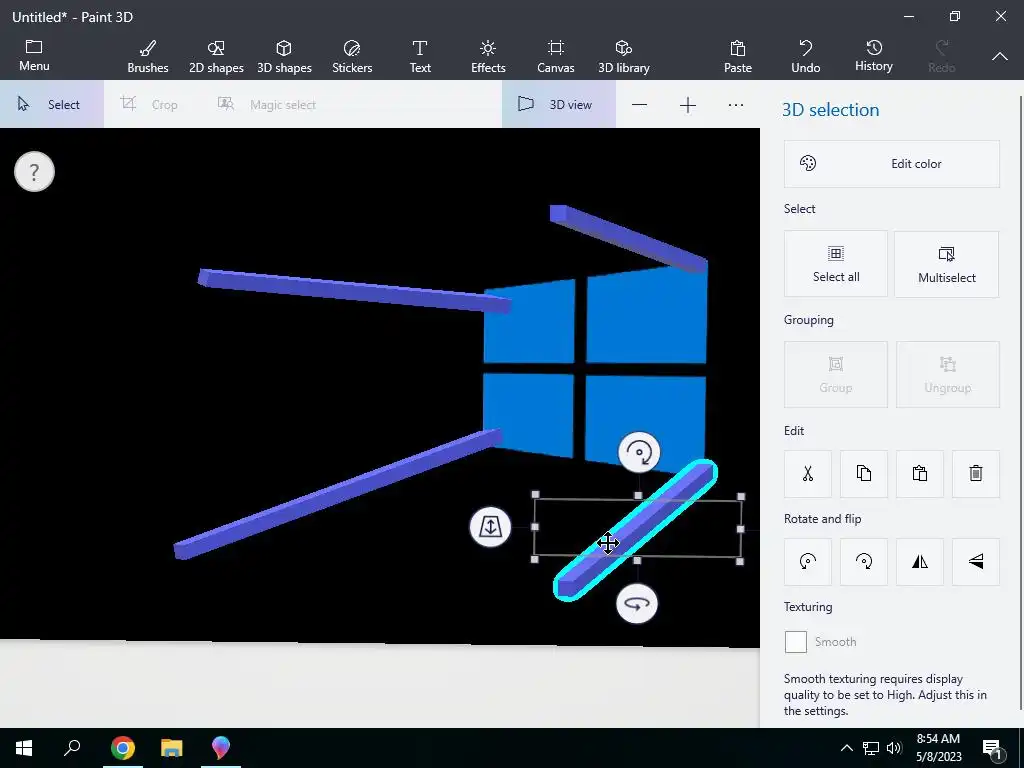
Task: Rotate the selection right
Action: point(864,562)
